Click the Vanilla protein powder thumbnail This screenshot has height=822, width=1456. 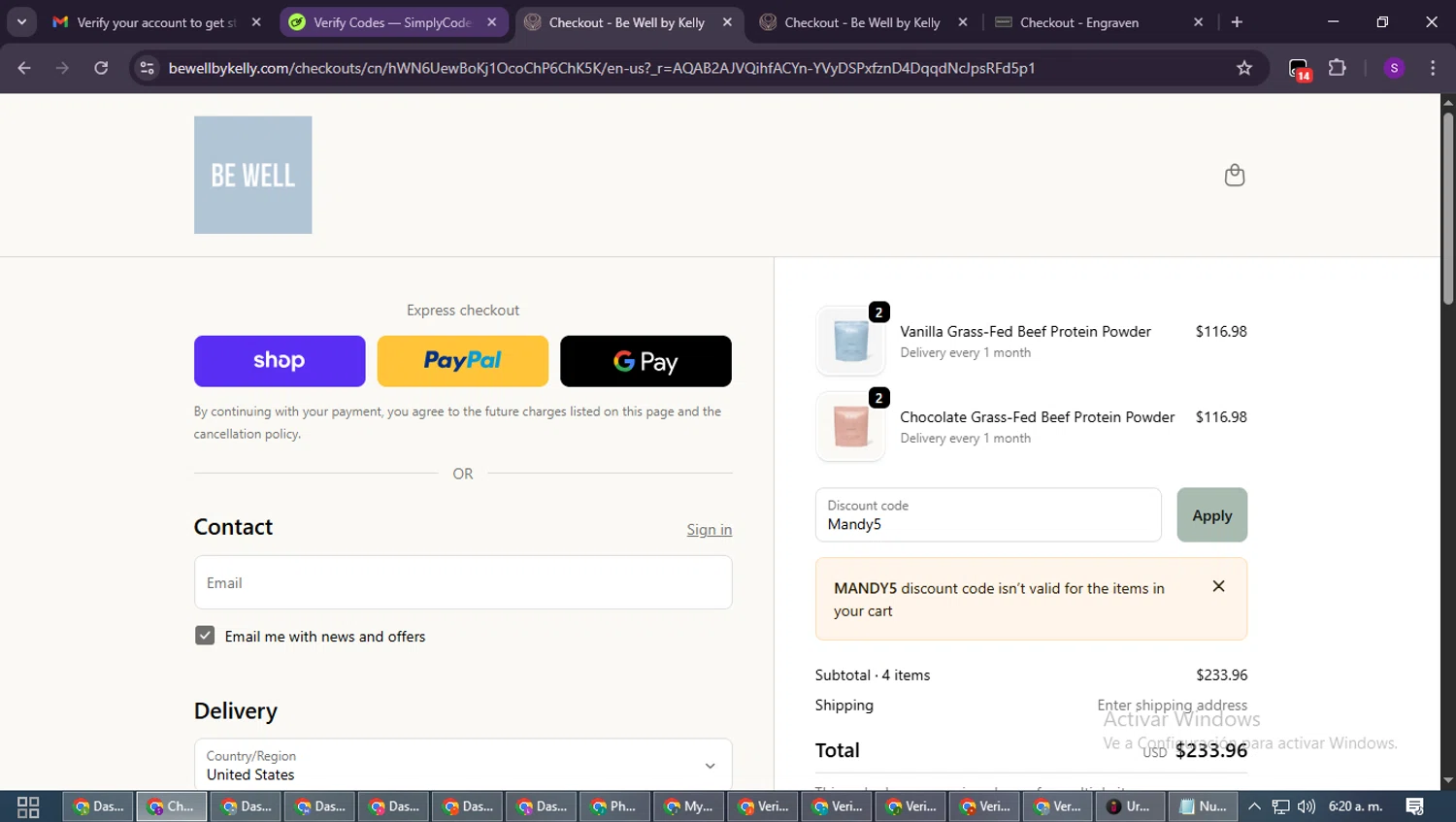[851, 342]
